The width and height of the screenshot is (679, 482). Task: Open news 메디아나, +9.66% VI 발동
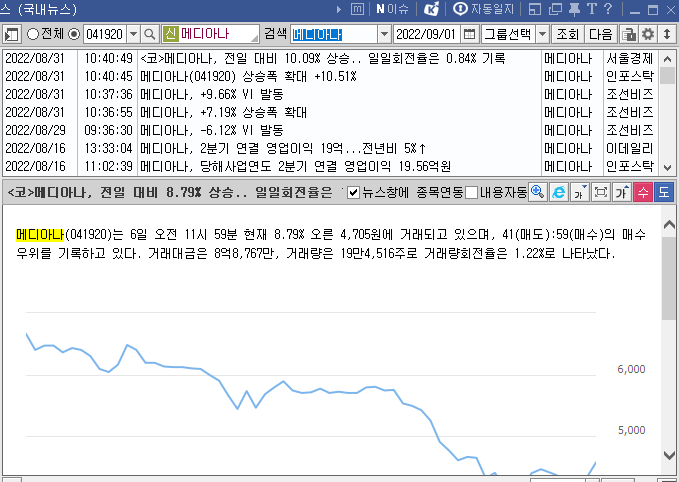[212, 94]
